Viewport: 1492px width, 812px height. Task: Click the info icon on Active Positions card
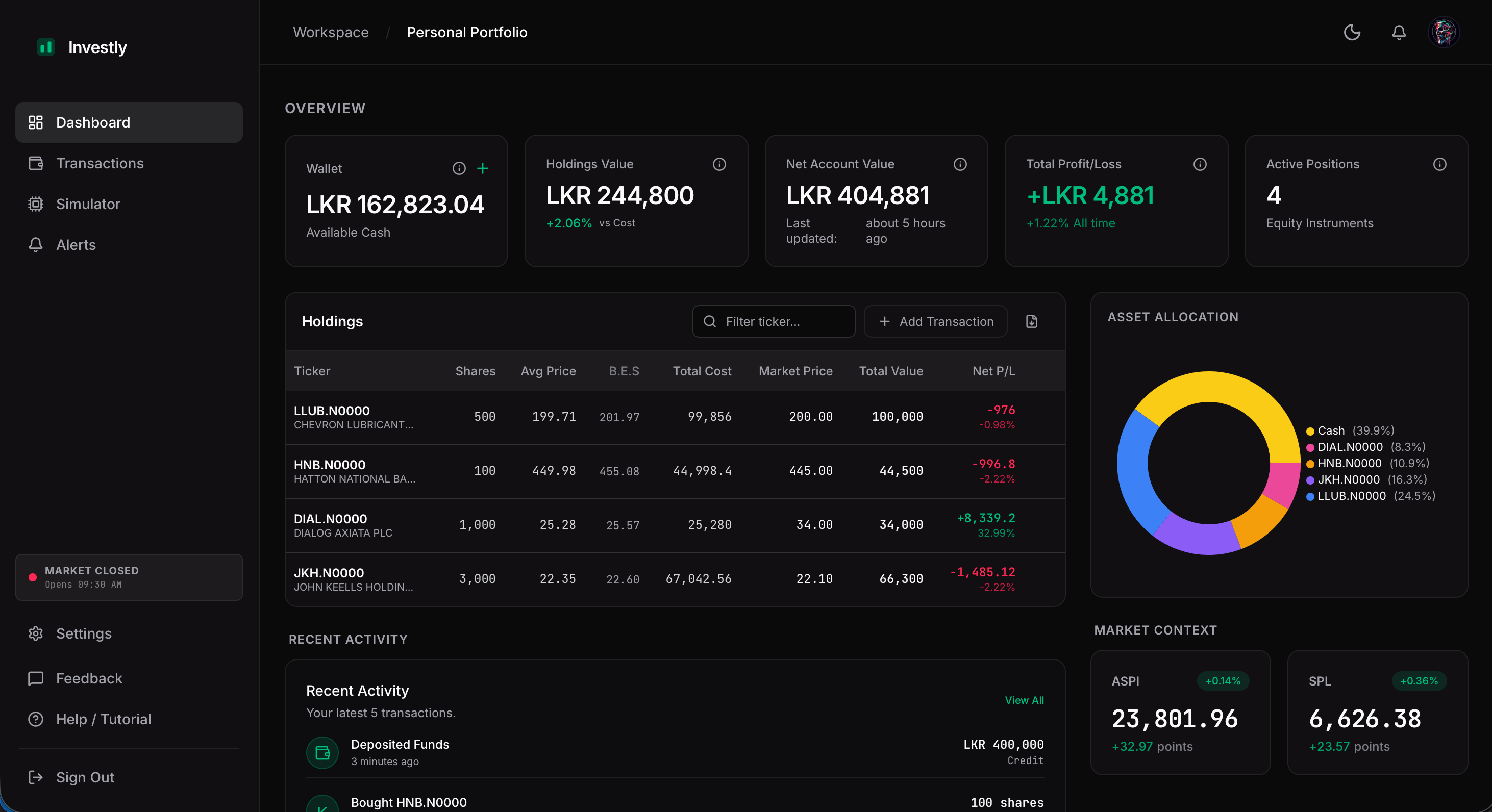1440,164
